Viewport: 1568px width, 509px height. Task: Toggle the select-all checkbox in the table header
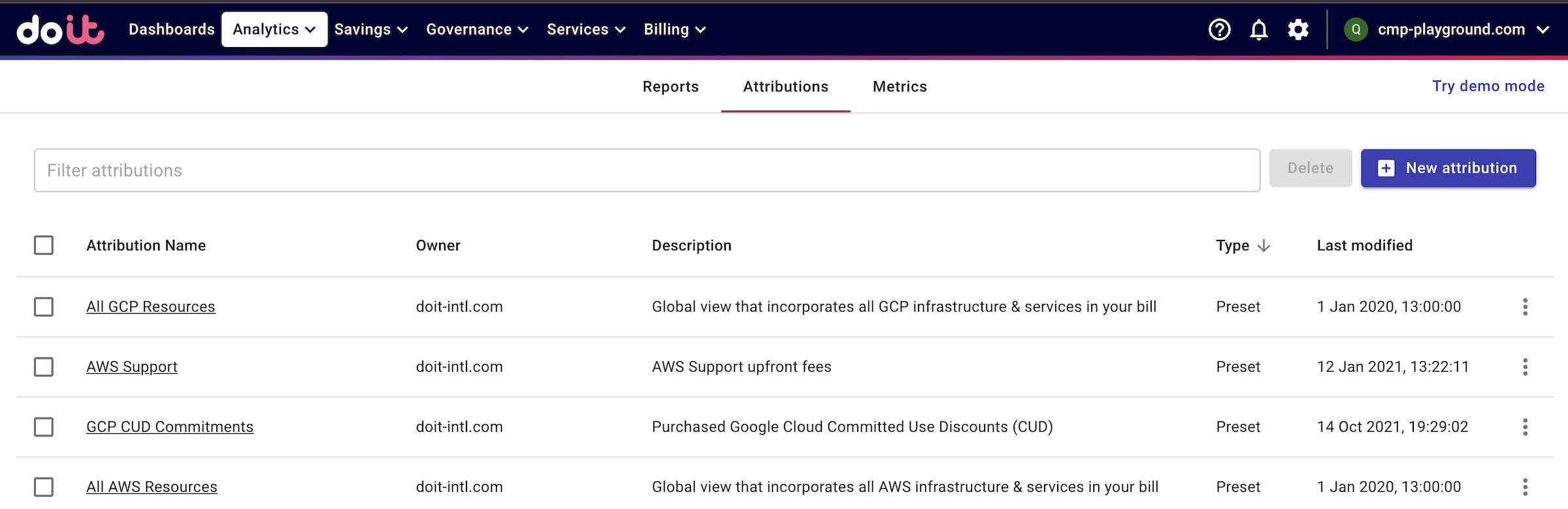coord(44,246)
